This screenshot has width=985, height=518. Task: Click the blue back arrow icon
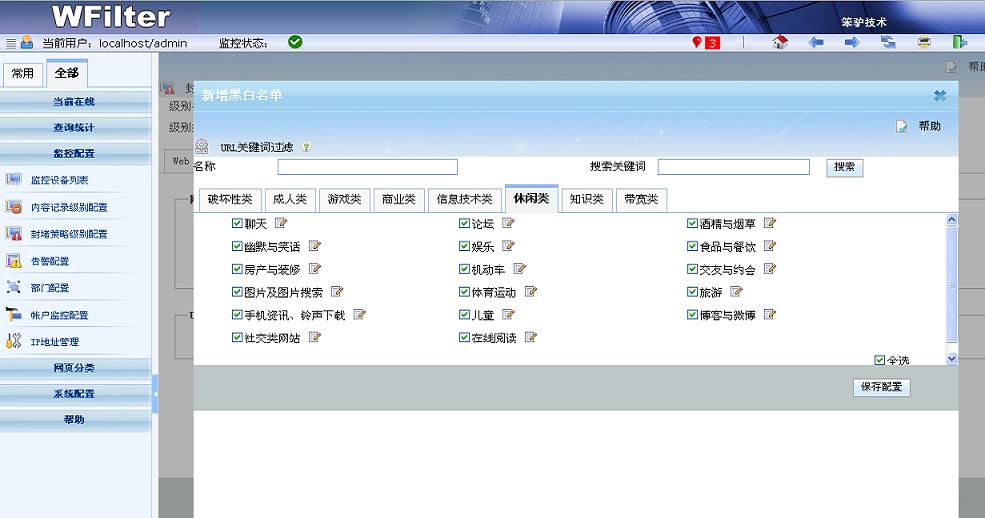click(816, 42)
